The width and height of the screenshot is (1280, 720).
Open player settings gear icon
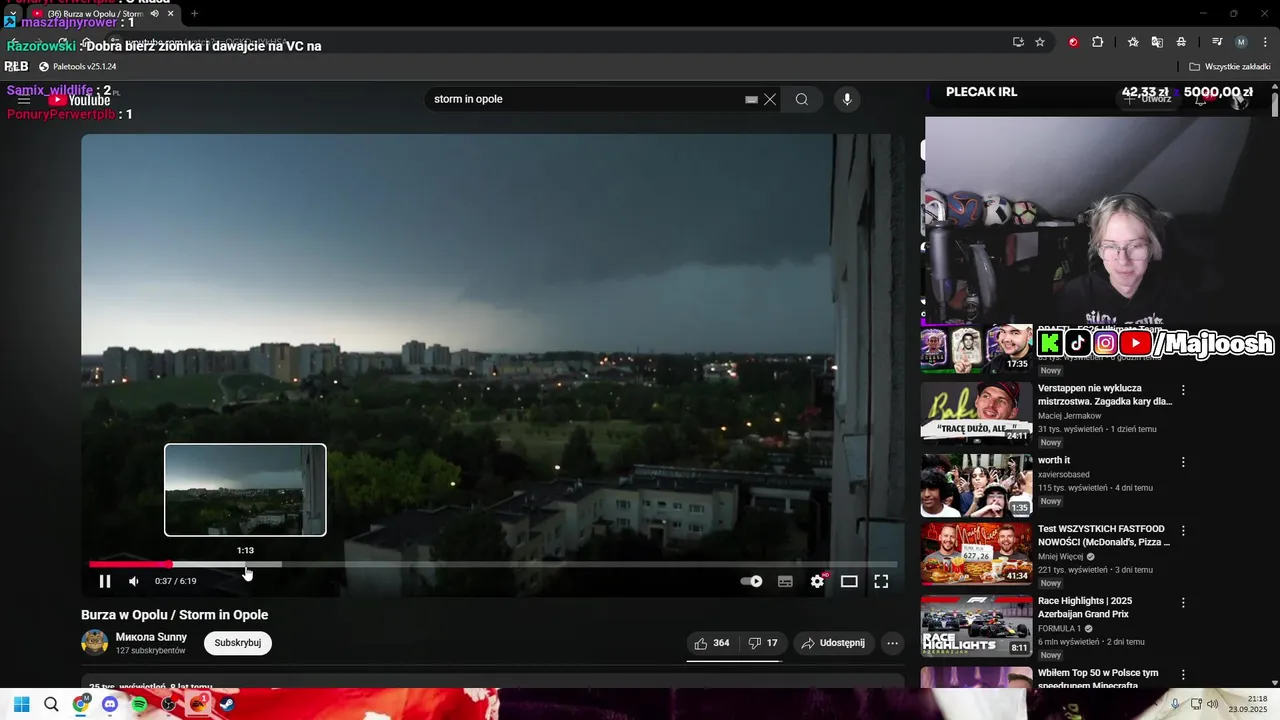[x=817, y=581]
